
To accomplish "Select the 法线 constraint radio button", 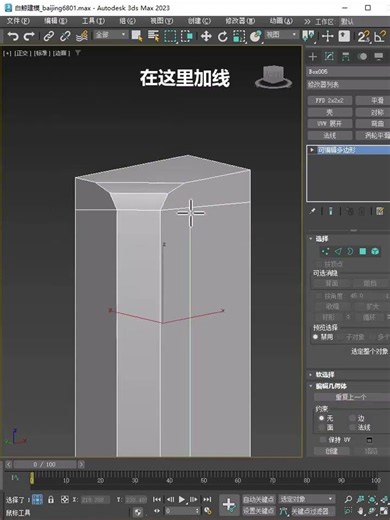I will pyautogui.click(x=352, y=427).
